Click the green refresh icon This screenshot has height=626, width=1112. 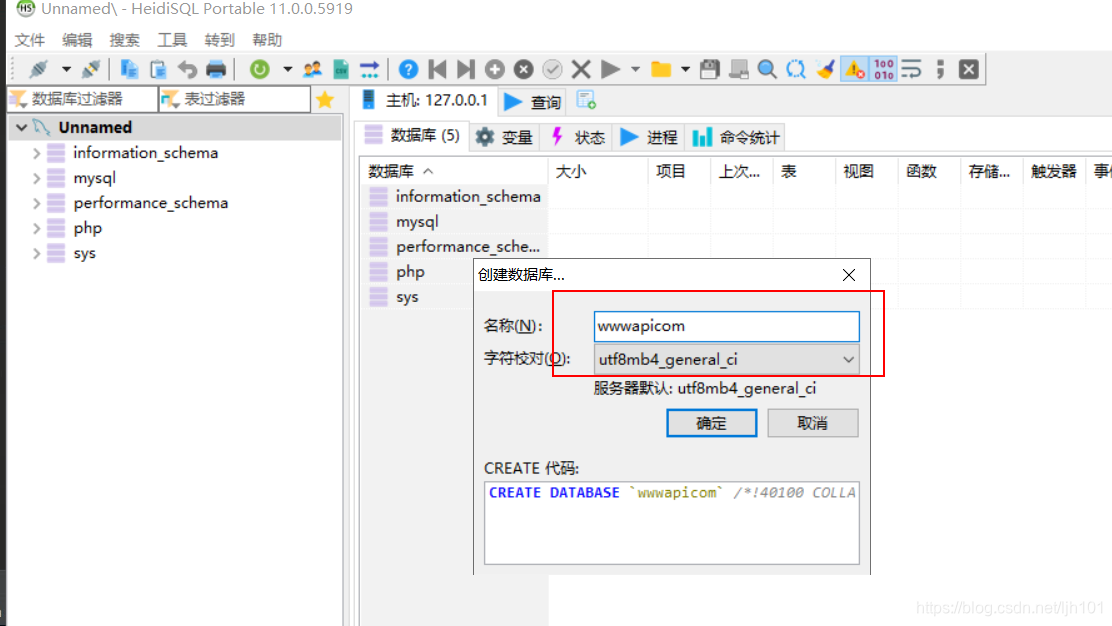coord(260,69)
